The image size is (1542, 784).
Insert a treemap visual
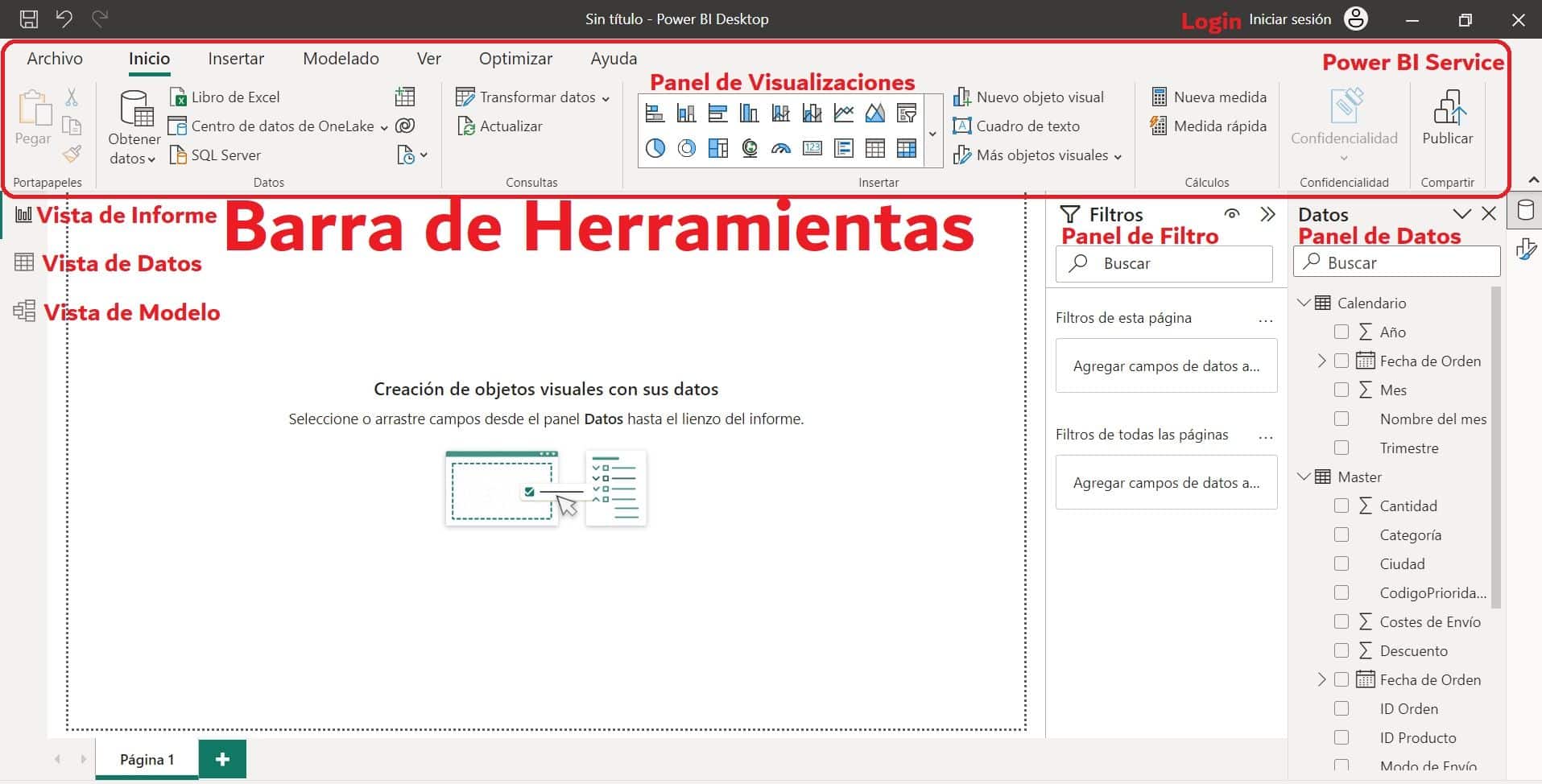[x=718, y=148]
